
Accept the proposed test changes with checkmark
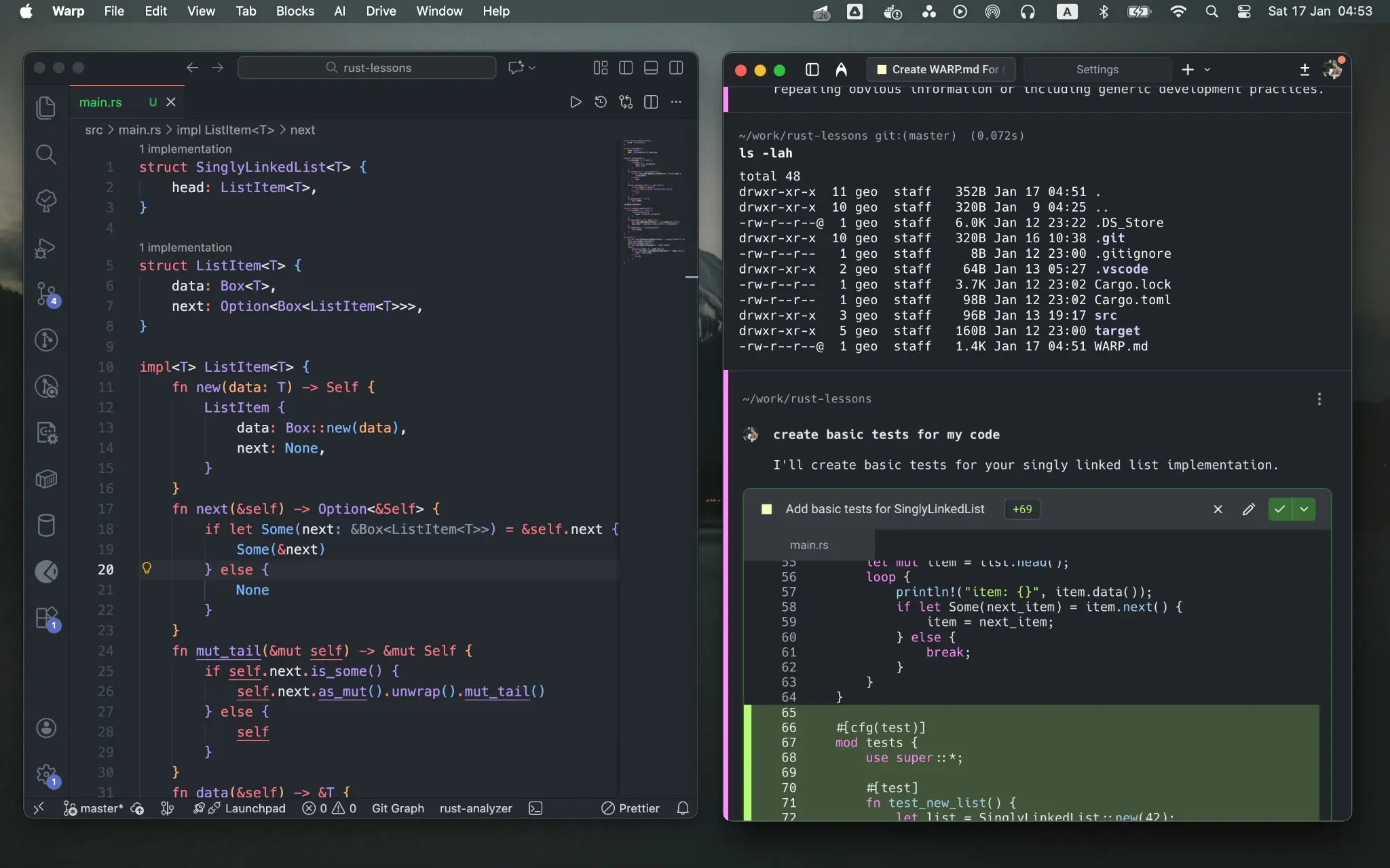pos(1279,509)
